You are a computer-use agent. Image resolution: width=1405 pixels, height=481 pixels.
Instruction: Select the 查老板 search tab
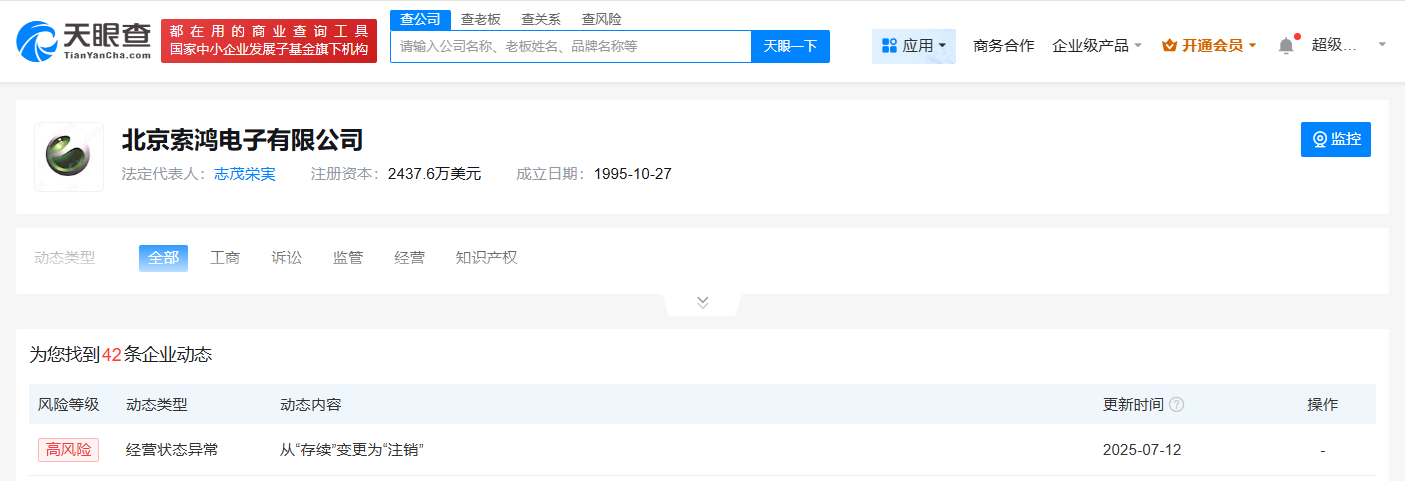pyautogui.click(x=480, y=19)
